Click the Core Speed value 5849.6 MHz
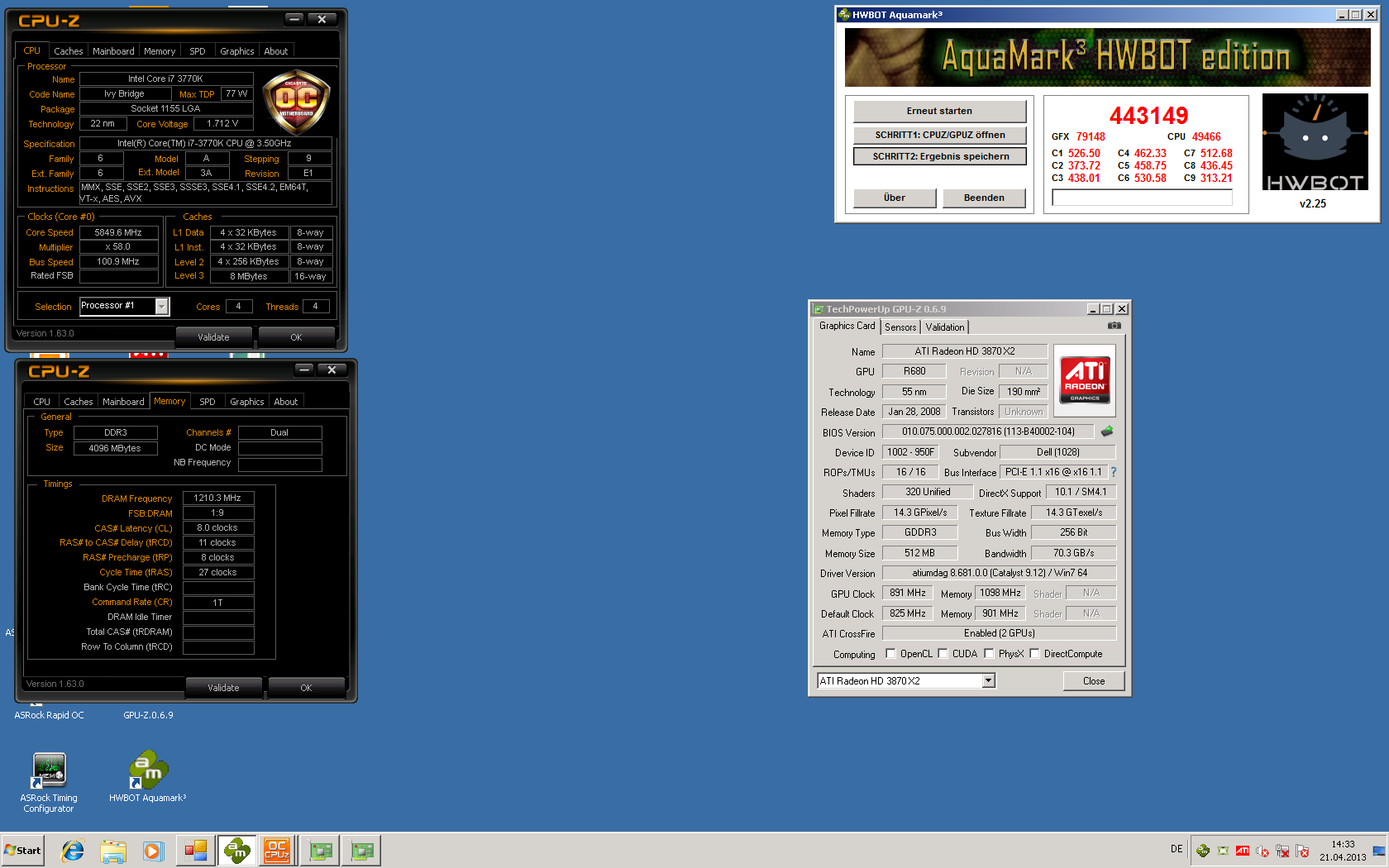The height and width of the screenshot is (868, 1389). [118, 232]
